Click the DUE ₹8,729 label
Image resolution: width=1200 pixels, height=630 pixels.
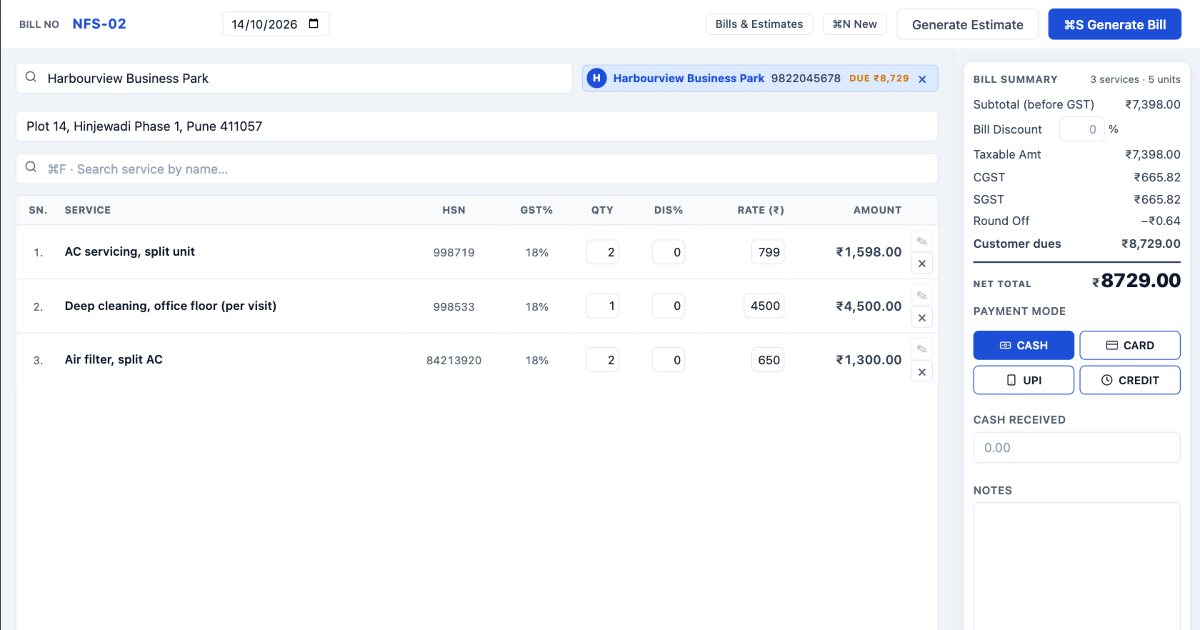click(x=879, y=78)
